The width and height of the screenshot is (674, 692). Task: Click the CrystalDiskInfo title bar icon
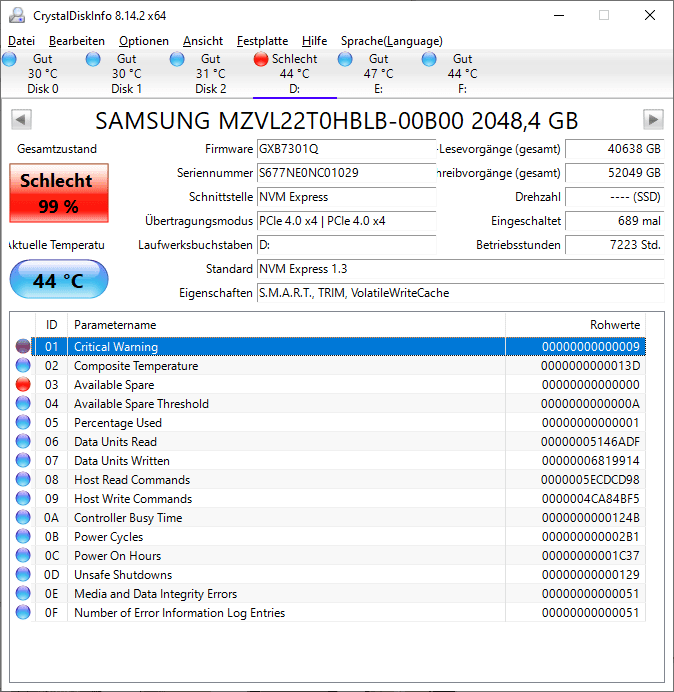coord(17,15)
